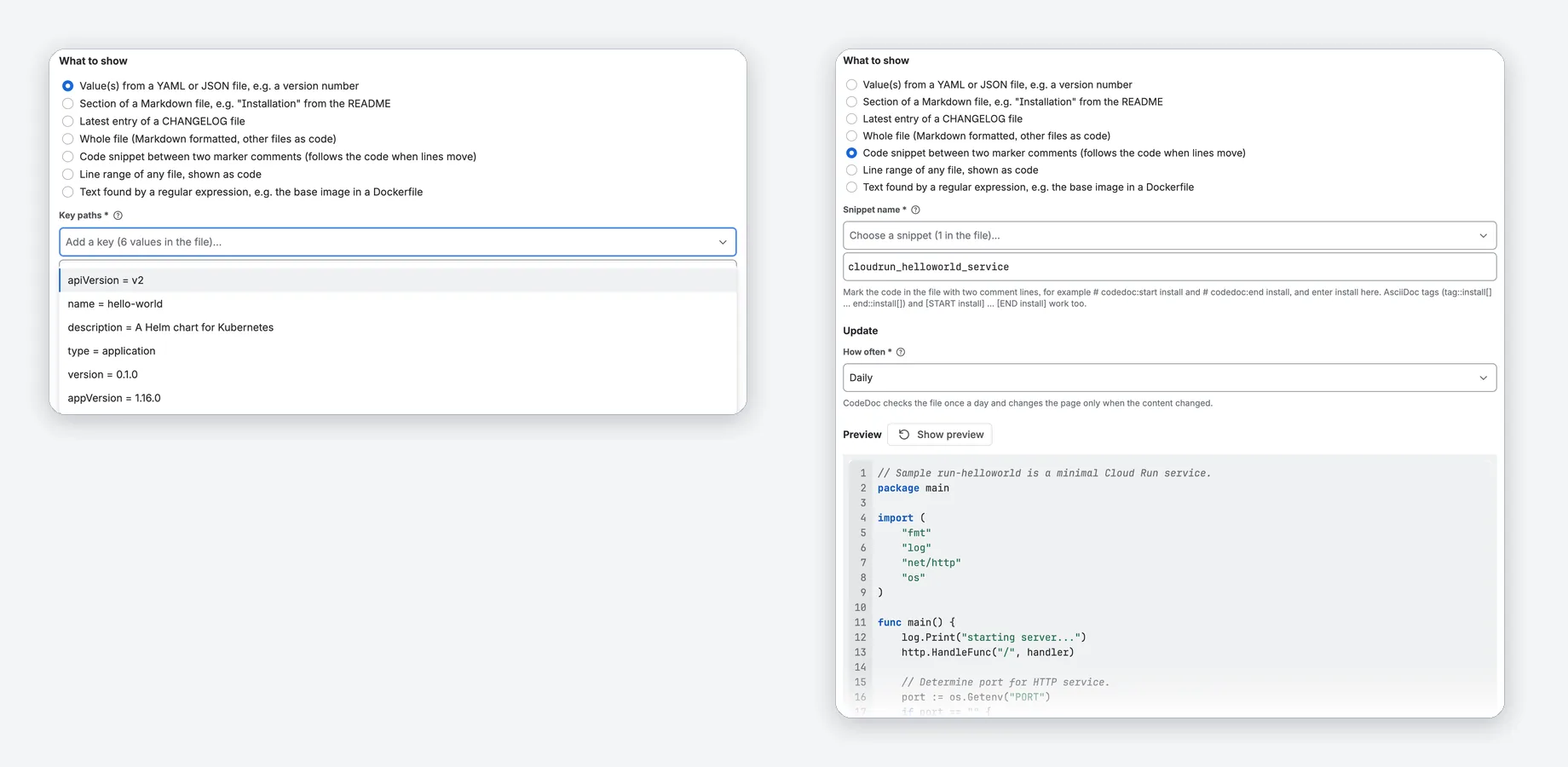The image size is (1568, 767).
Task: Select Line range radio in the Snippet name form
Action: (x=851, y=170)
